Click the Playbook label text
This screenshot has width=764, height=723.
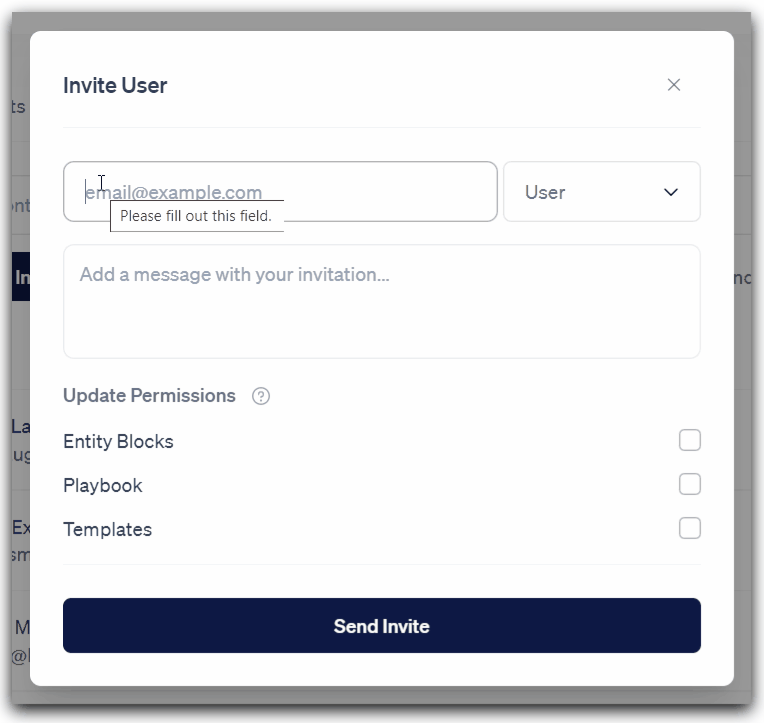tap(103, 486)
